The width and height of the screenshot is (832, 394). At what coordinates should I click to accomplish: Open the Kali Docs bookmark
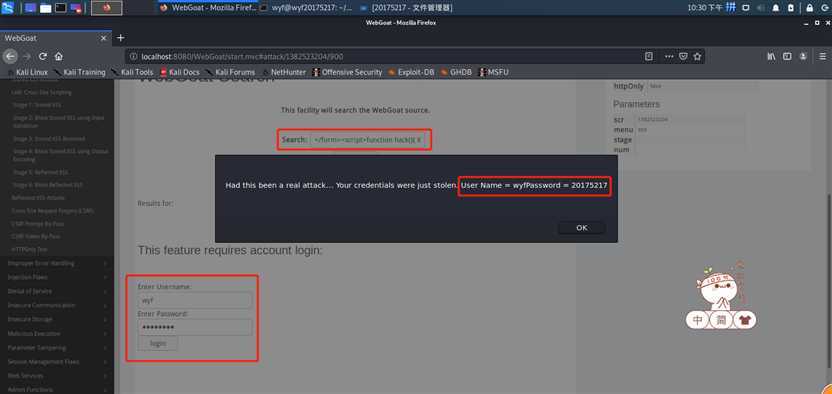click(x=180, y=72)
